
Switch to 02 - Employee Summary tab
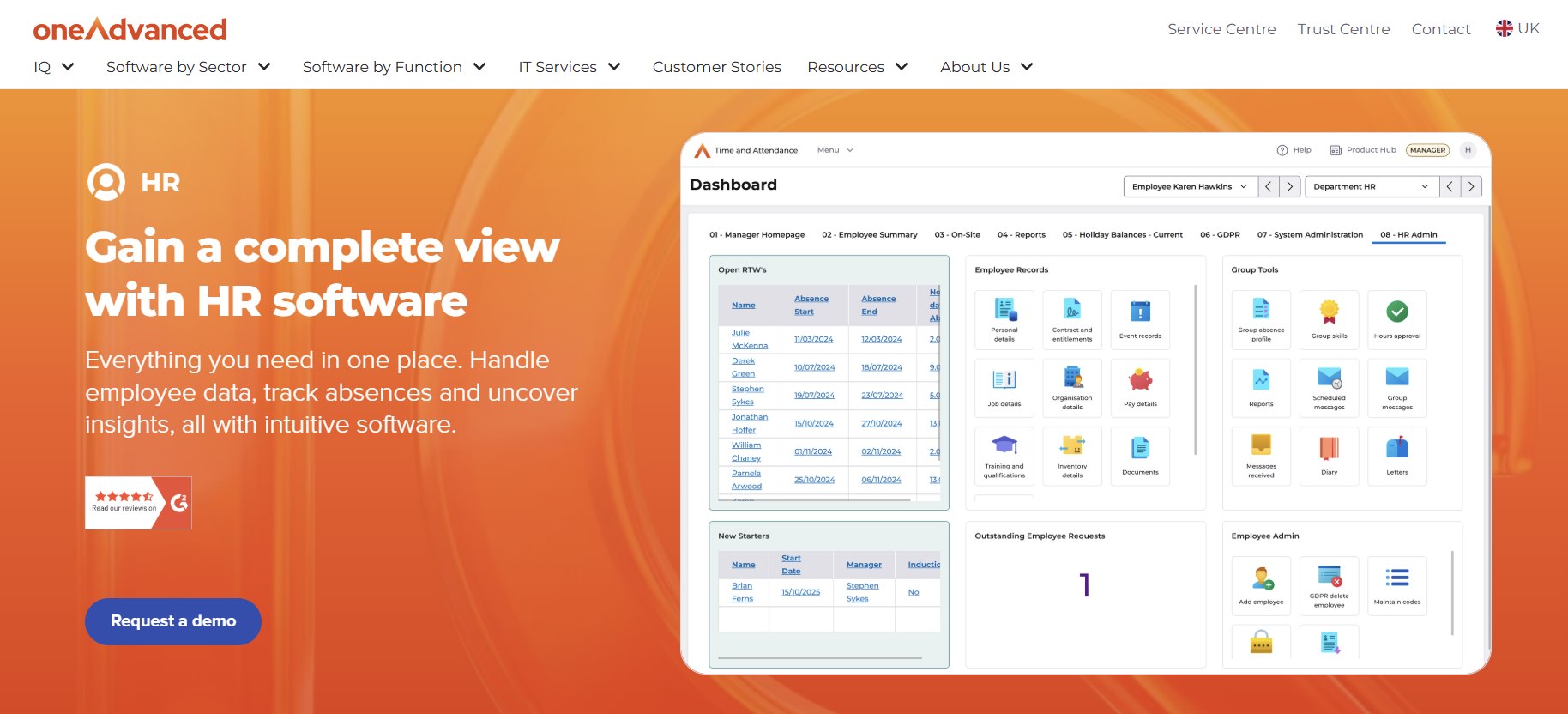point(870,234)
